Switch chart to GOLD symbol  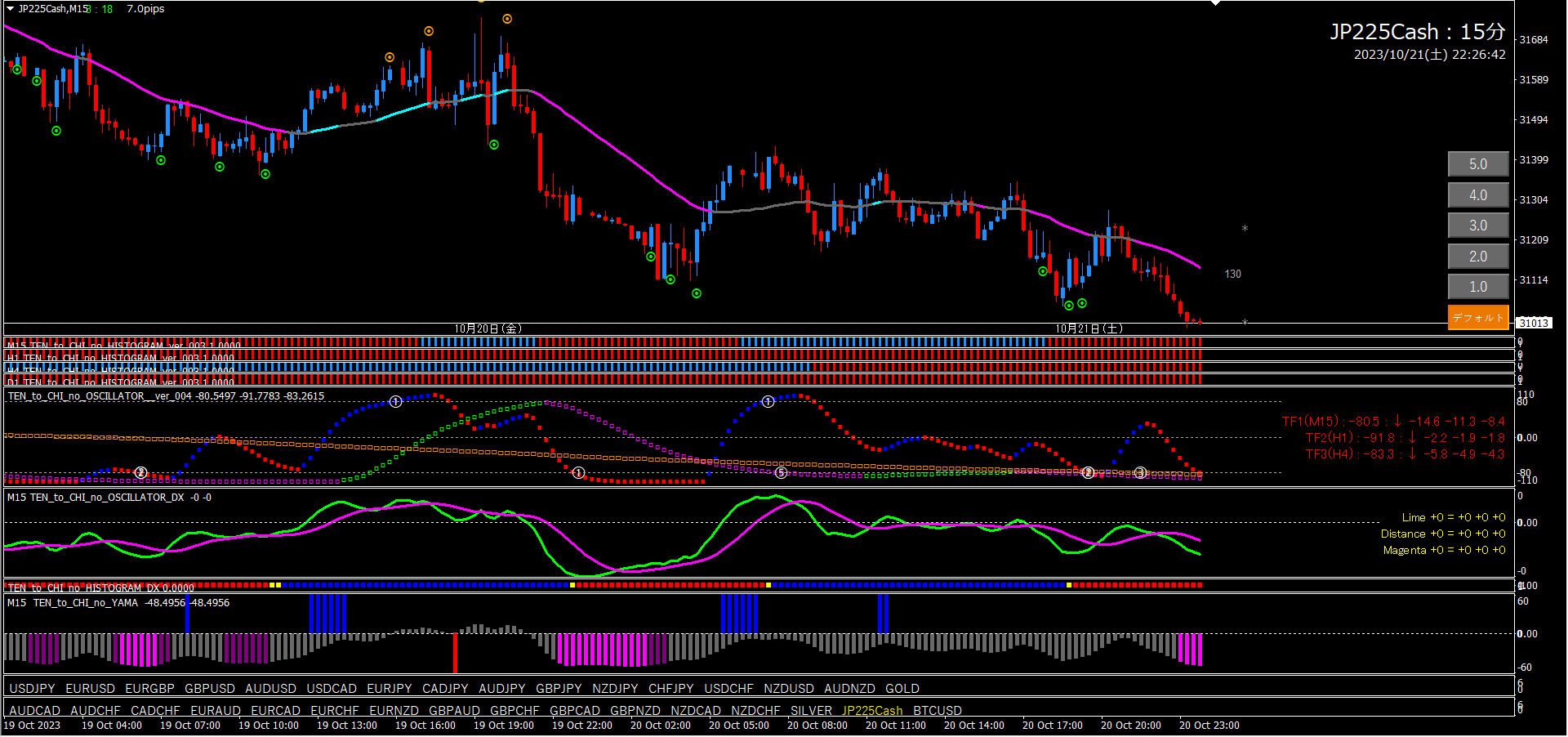point(902,689)
